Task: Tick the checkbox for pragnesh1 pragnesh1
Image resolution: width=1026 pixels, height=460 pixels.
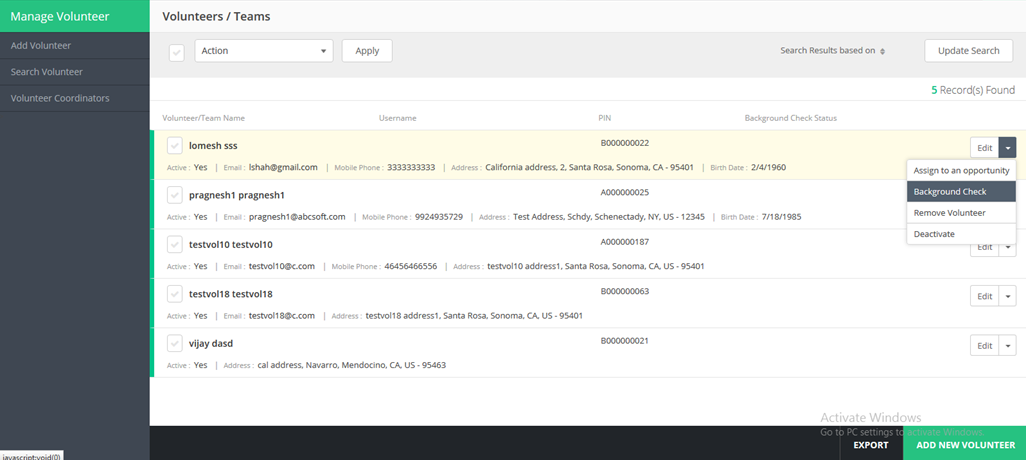Action: 175,194
